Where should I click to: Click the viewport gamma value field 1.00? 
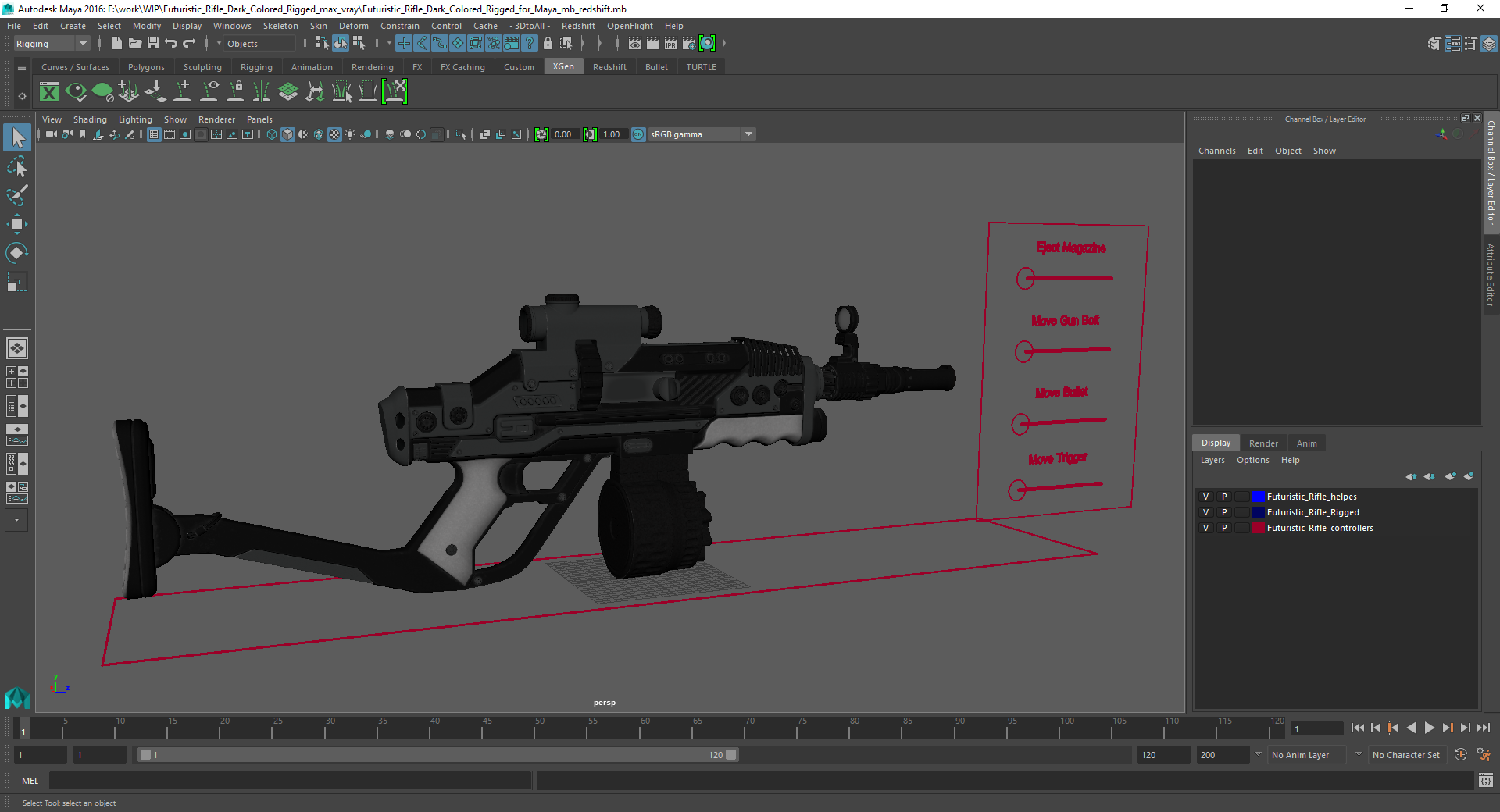pos(612,134)
